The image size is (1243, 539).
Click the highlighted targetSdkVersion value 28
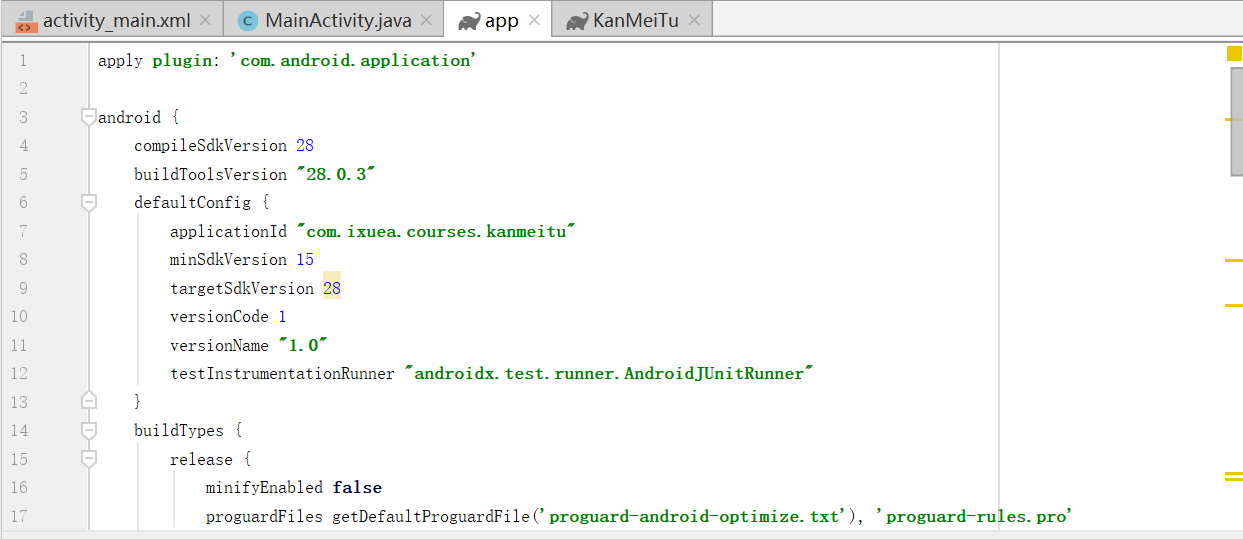(x=332, y=288)
